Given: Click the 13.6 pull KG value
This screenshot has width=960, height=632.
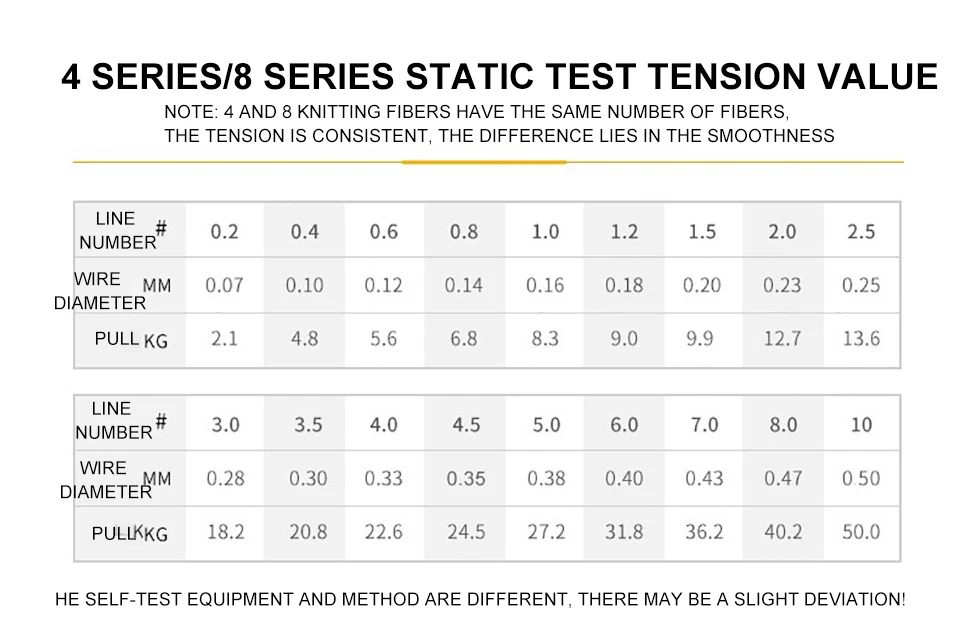Looking at the screenshot, I should (x=861, y=338).
